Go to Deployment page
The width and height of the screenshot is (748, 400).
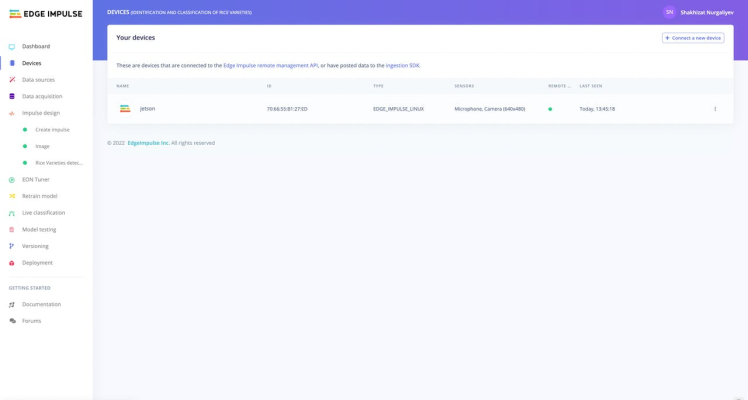(x=37, y=263)
